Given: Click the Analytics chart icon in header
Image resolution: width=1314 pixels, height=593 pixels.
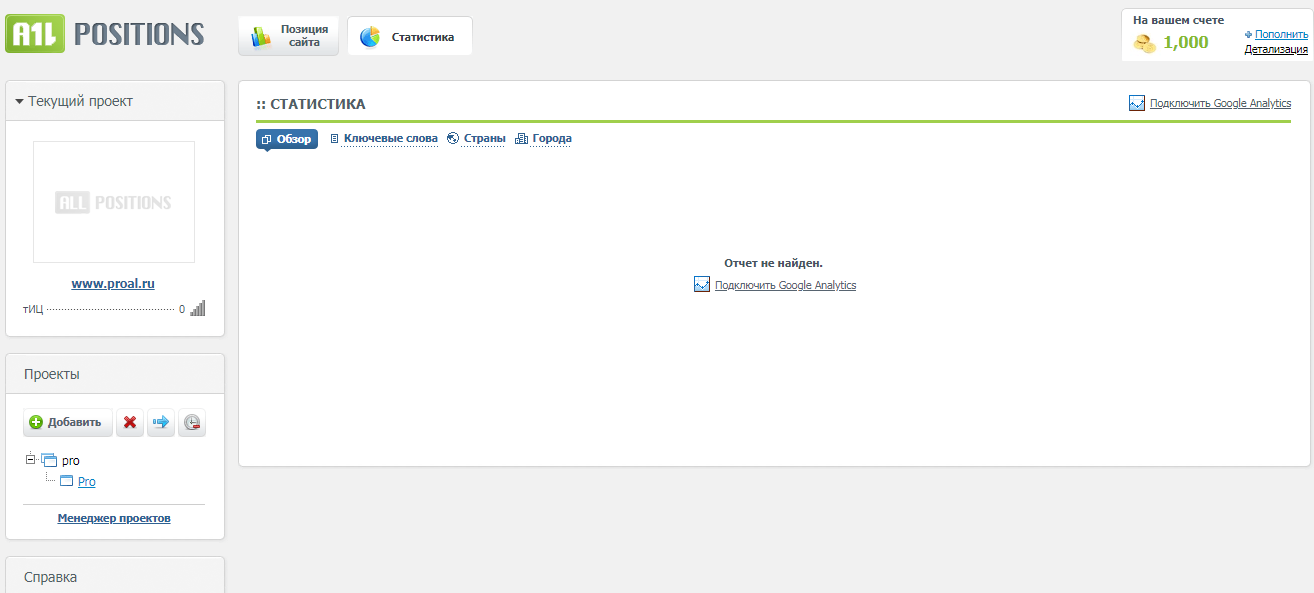Looking at the screenshot, I should [x=1137, y=103].
